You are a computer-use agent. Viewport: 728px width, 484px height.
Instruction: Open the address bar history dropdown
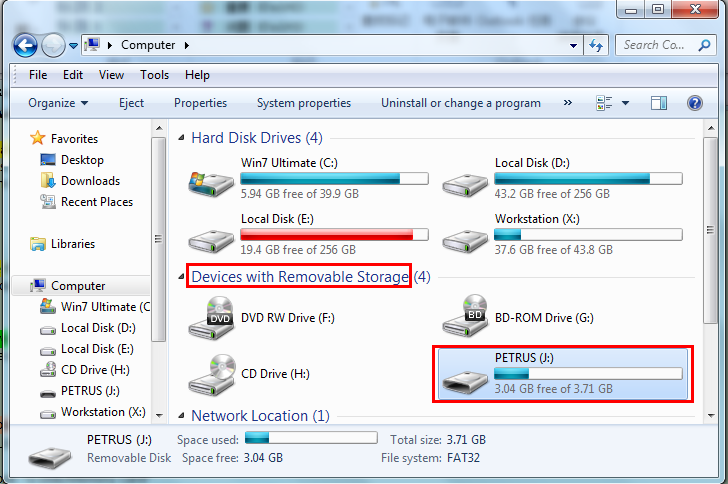[573, 46]
